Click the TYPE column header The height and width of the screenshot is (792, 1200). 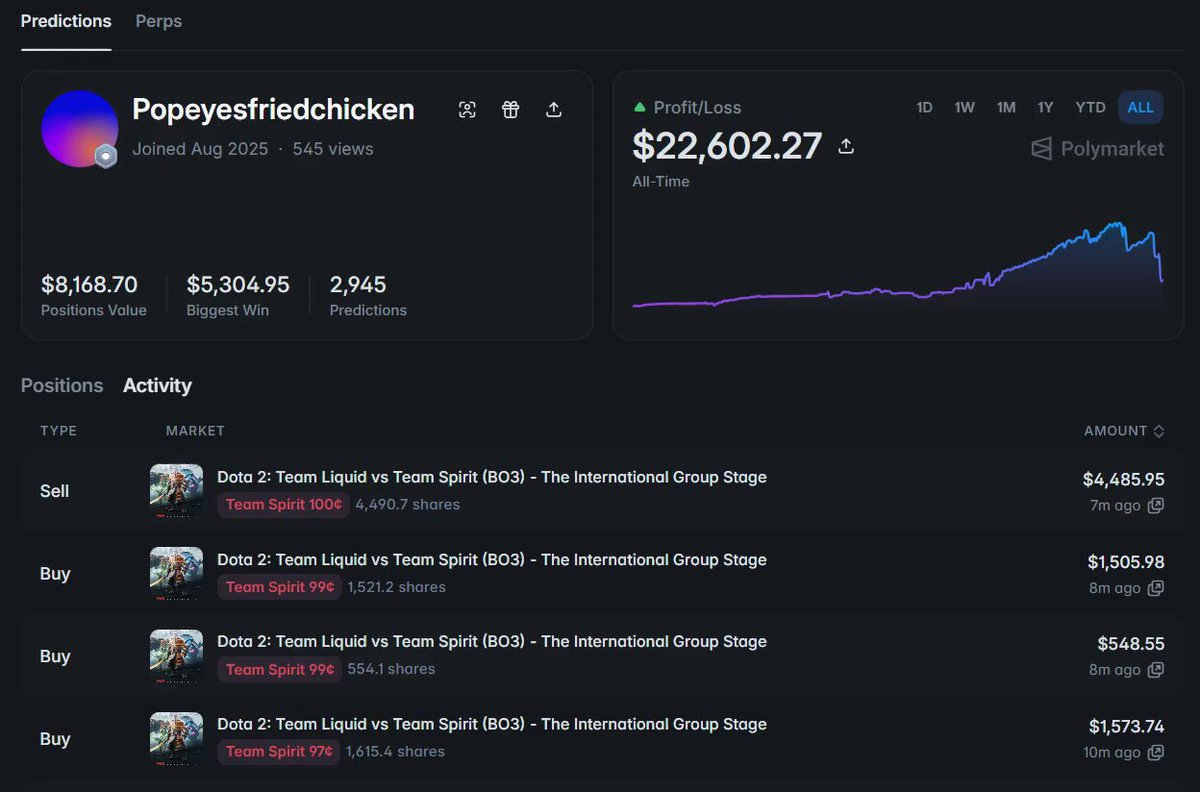[x=59, y=431]
